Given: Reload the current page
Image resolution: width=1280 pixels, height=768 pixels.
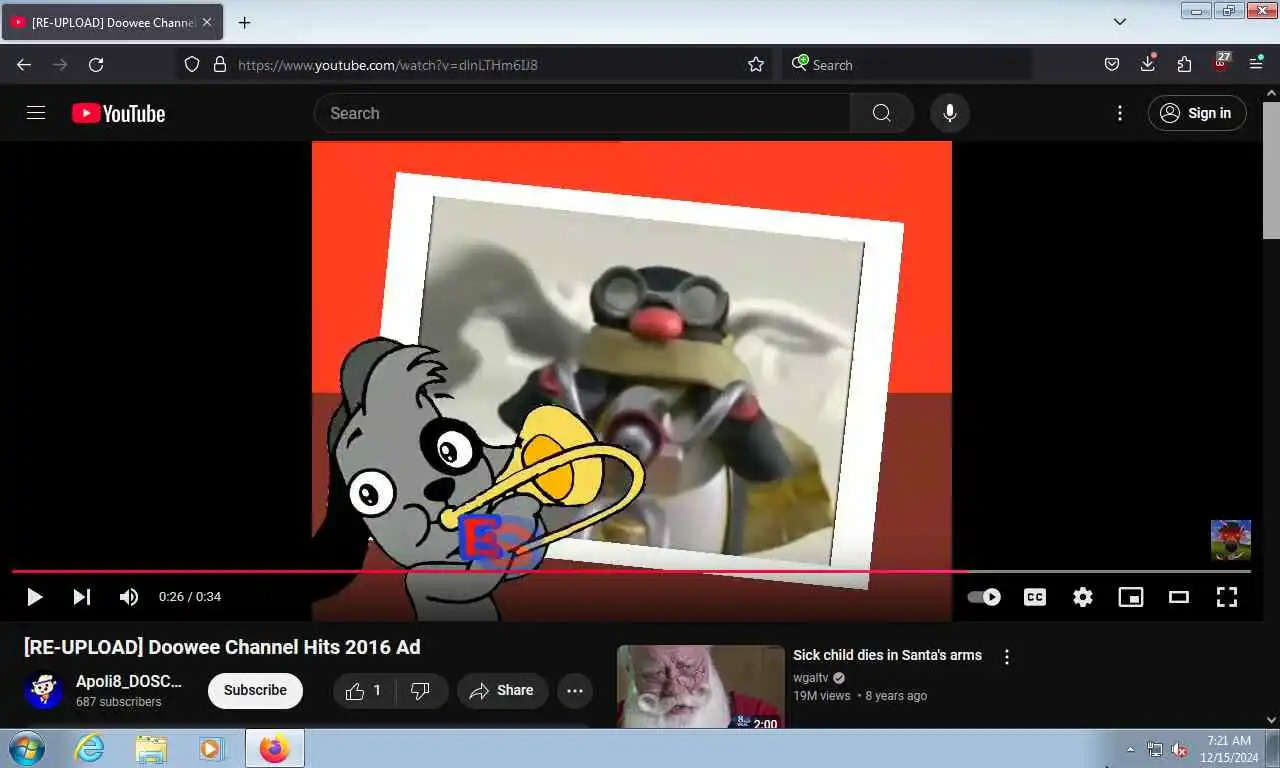Looking at the screenshot, I should click(x=96, y=64).
